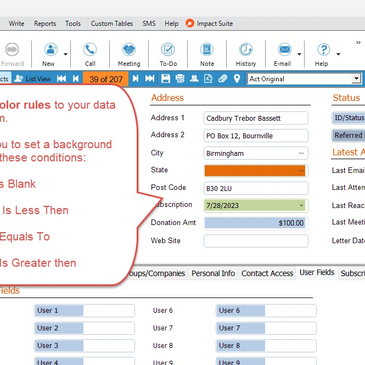Click the map pin location icon
This screenshot has width=365, height=365.
coord(237,79)
